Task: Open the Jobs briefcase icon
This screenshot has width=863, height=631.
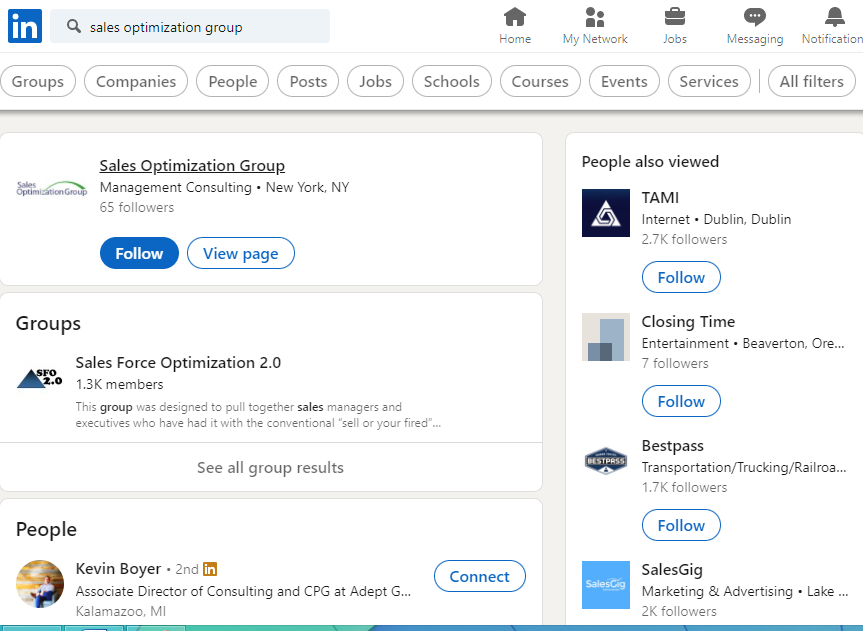Action: (x=674, y=17)
